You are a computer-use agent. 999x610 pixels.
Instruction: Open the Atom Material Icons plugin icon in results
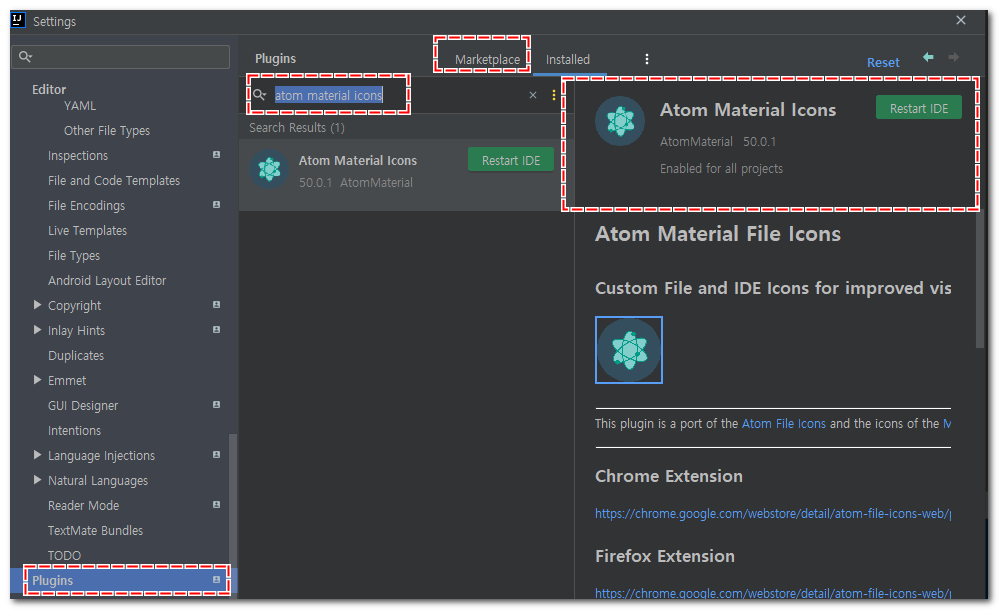[x=268, y=169]
